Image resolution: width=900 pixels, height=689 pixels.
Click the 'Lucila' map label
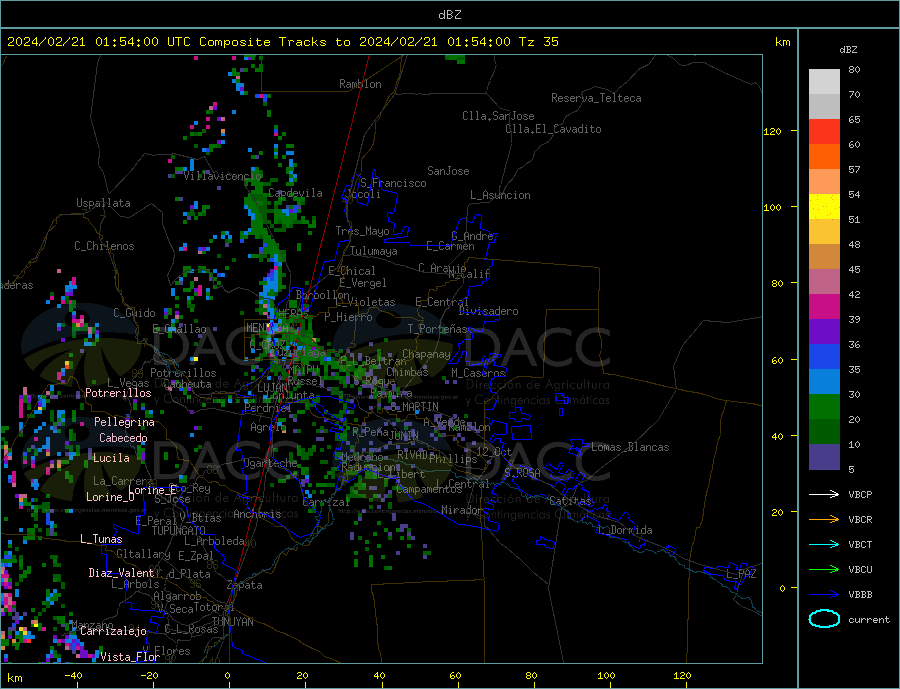[x=111, y=458]
